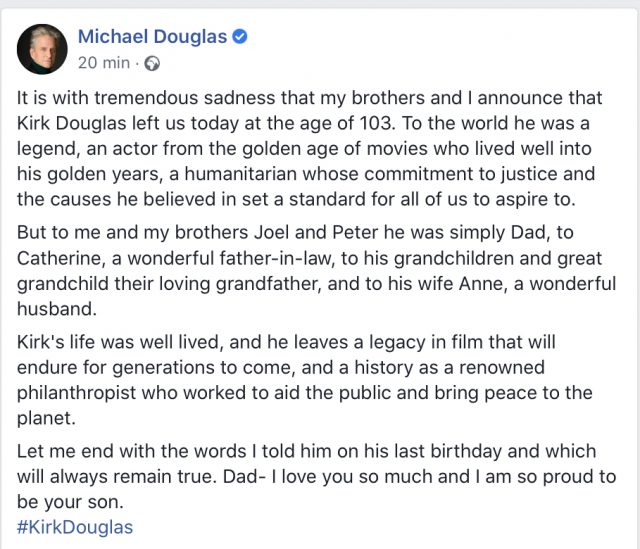Viewport: 640px width, 549px height.
Task: Click the words 'be your son.'
Action: point(70,502)
